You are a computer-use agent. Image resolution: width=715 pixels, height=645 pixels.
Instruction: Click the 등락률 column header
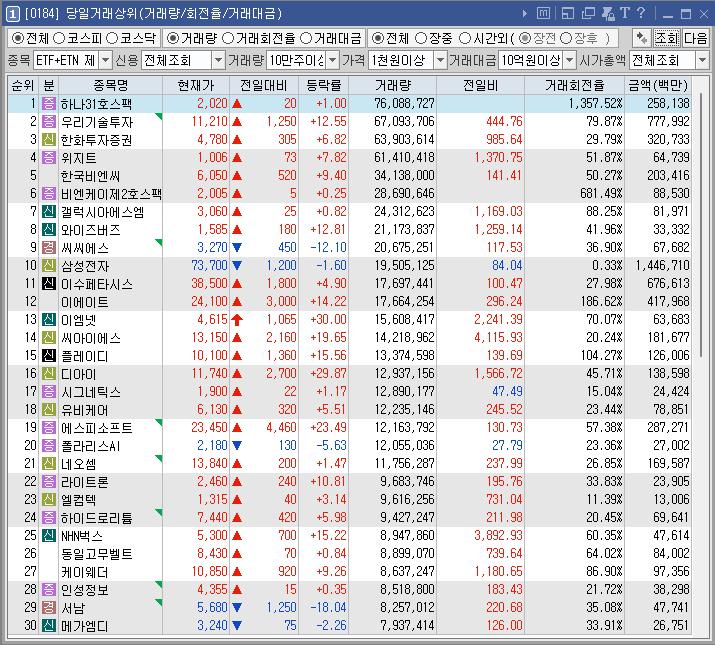click(323, 85)
